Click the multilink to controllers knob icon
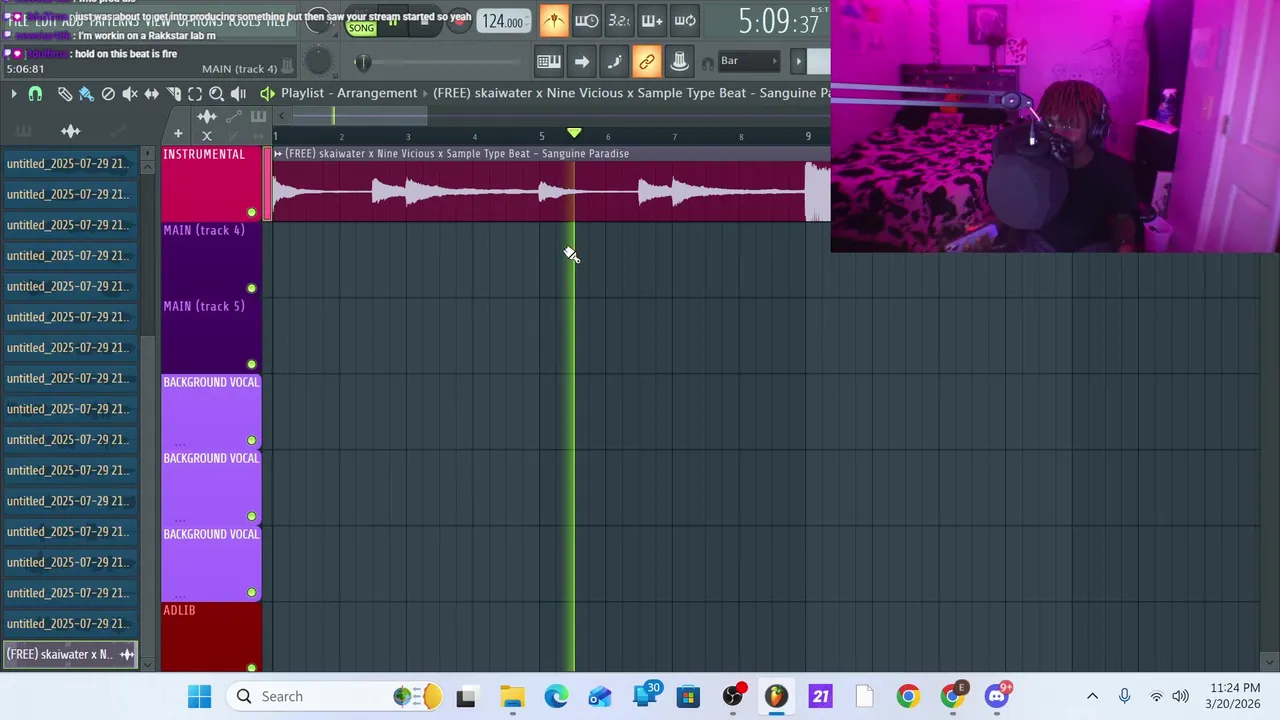Image resolution: width=1280 pixels, height=720 pixels. click(679, 62)
